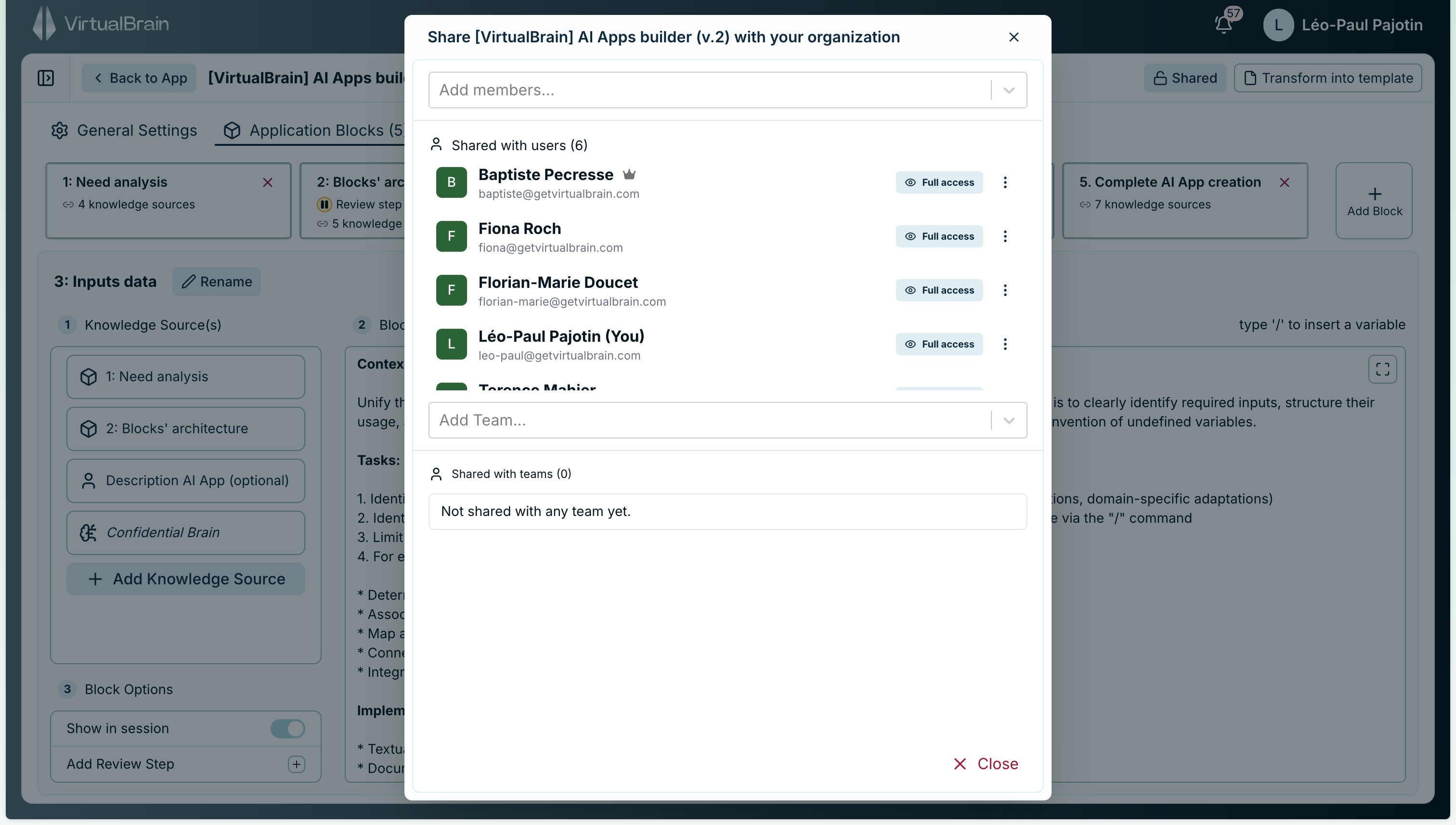1456x825 pixels.
Task: Open more options for Baptiste Pecresse
Action: coord(1005,182)
